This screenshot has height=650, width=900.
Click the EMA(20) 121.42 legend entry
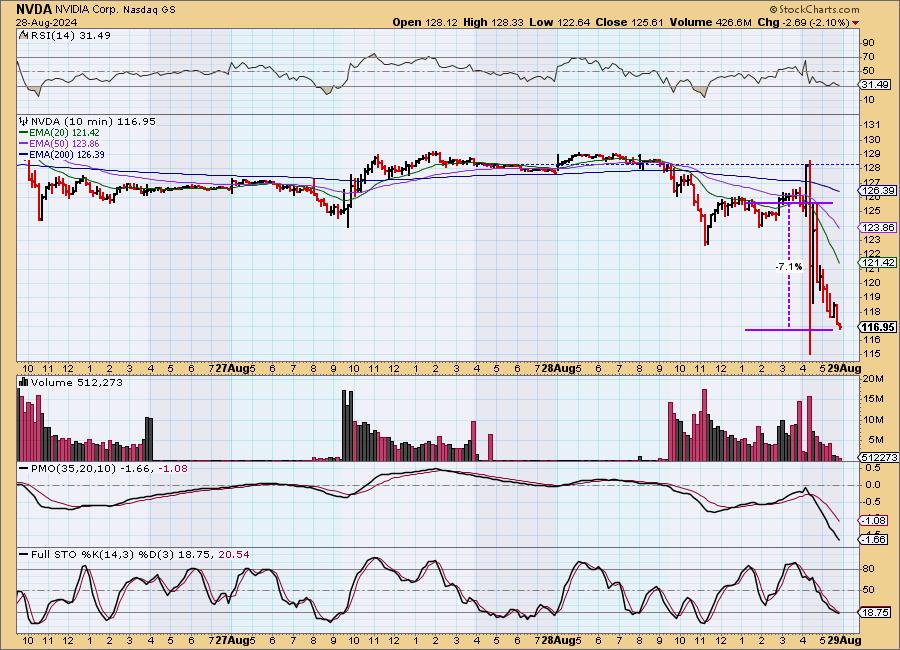coord(59,133)
